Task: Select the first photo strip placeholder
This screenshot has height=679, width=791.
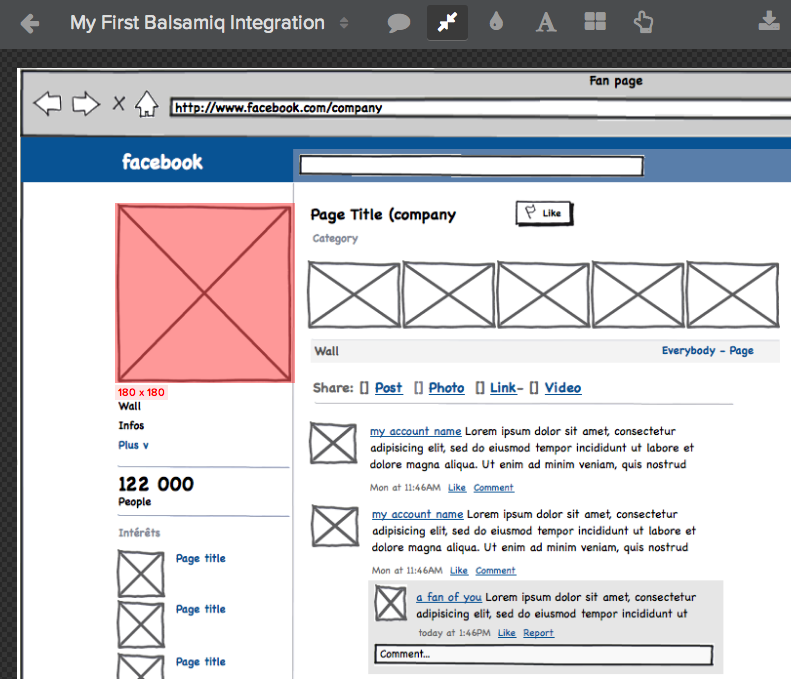Action: click(354, 295)
